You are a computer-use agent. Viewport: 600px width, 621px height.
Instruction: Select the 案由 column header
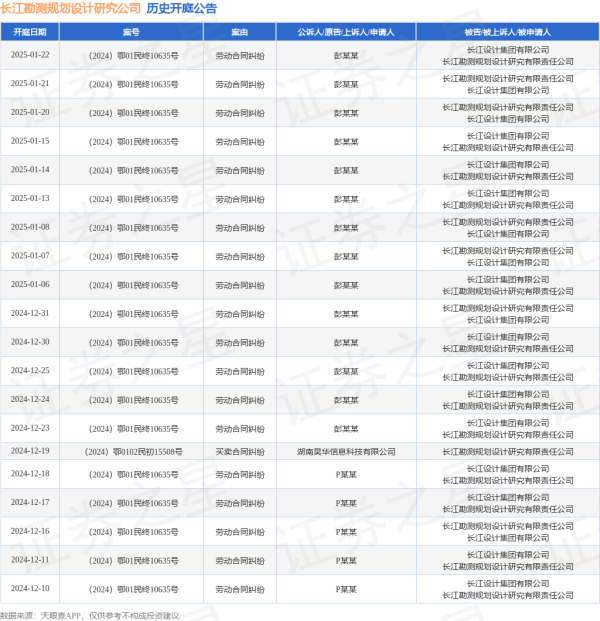click(240, 32)
